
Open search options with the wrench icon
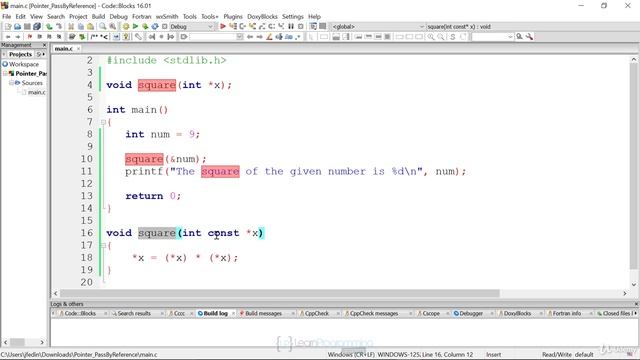click(529, 37)
